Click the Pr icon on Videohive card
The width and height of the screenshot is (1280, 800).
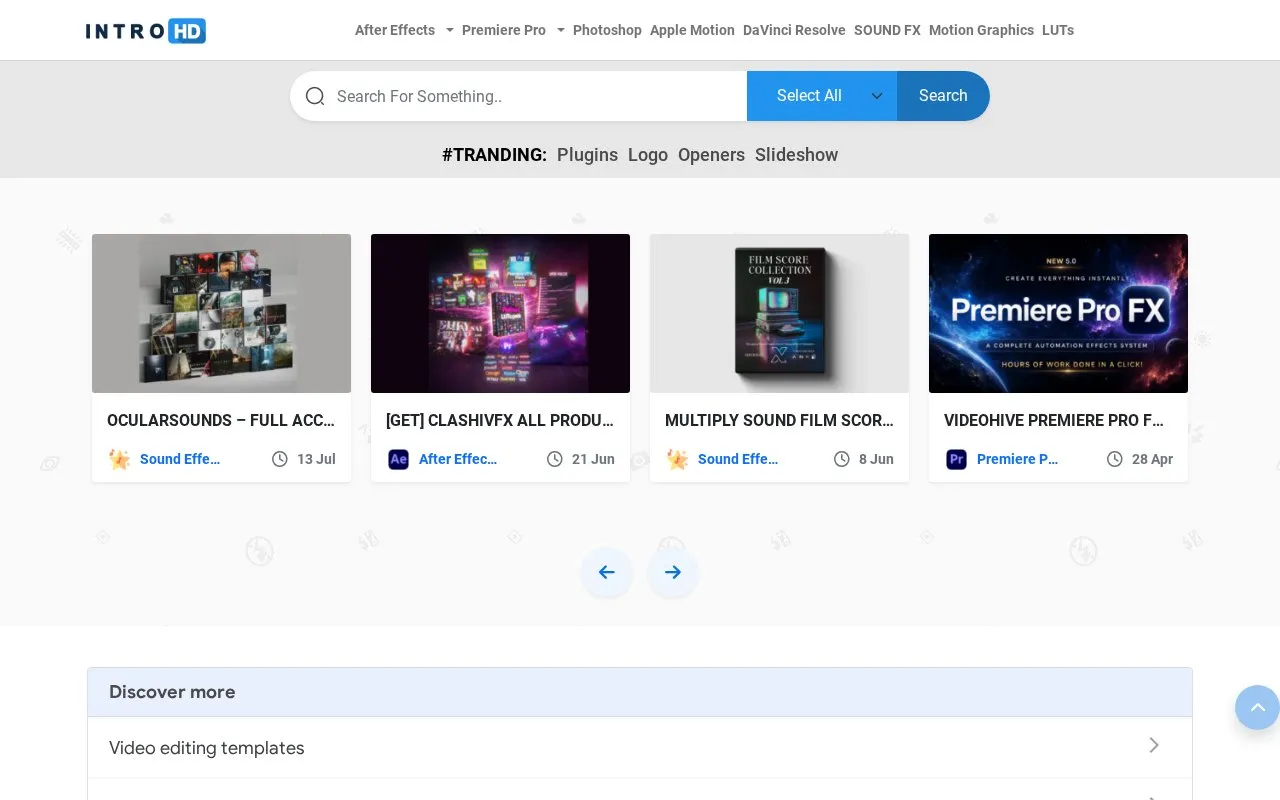pyautogui.click(x=956, y=459)
